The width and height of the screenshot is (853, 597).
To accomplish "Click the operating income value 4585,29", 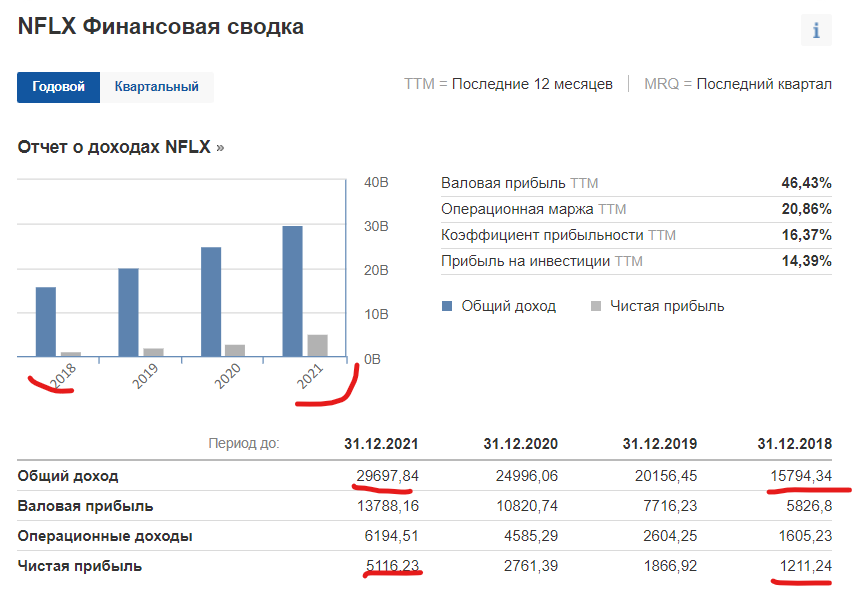I will [531, 536].
